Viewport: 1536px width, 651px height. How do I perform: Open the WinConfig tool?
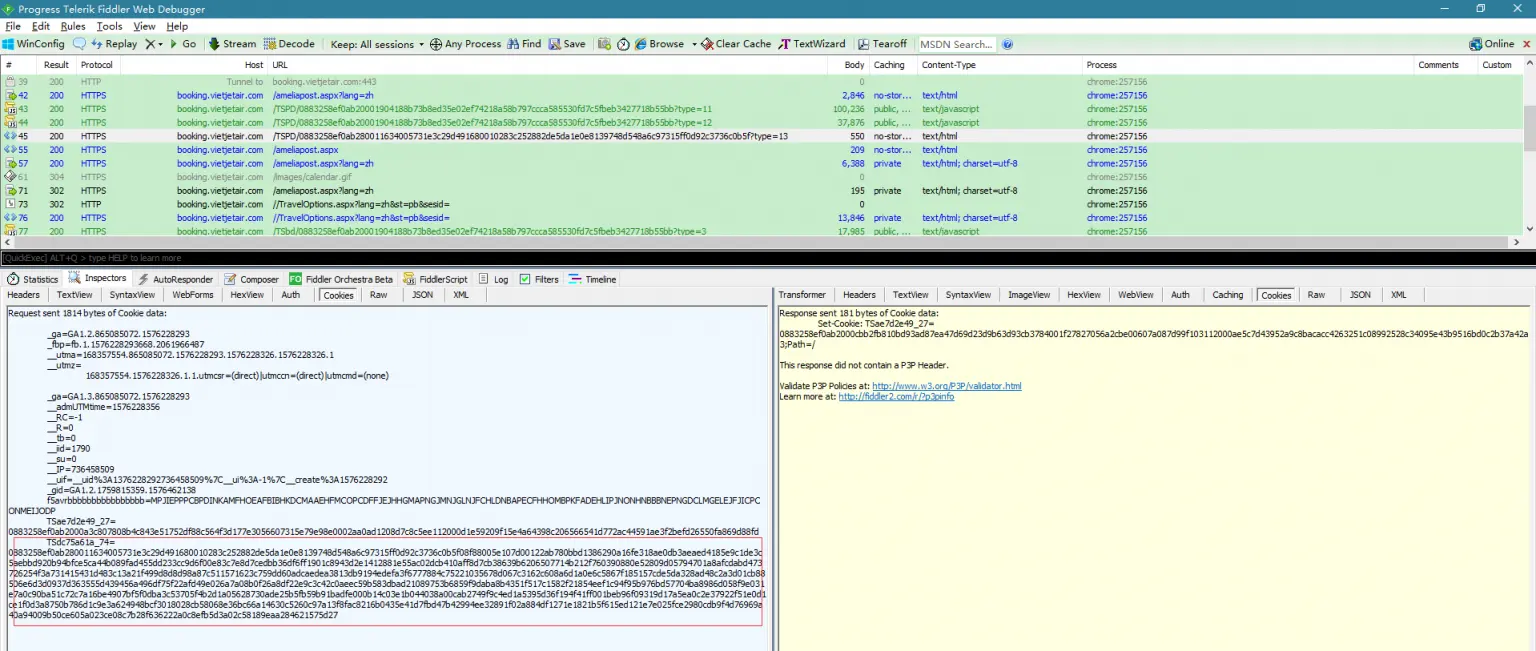[33, 44]
